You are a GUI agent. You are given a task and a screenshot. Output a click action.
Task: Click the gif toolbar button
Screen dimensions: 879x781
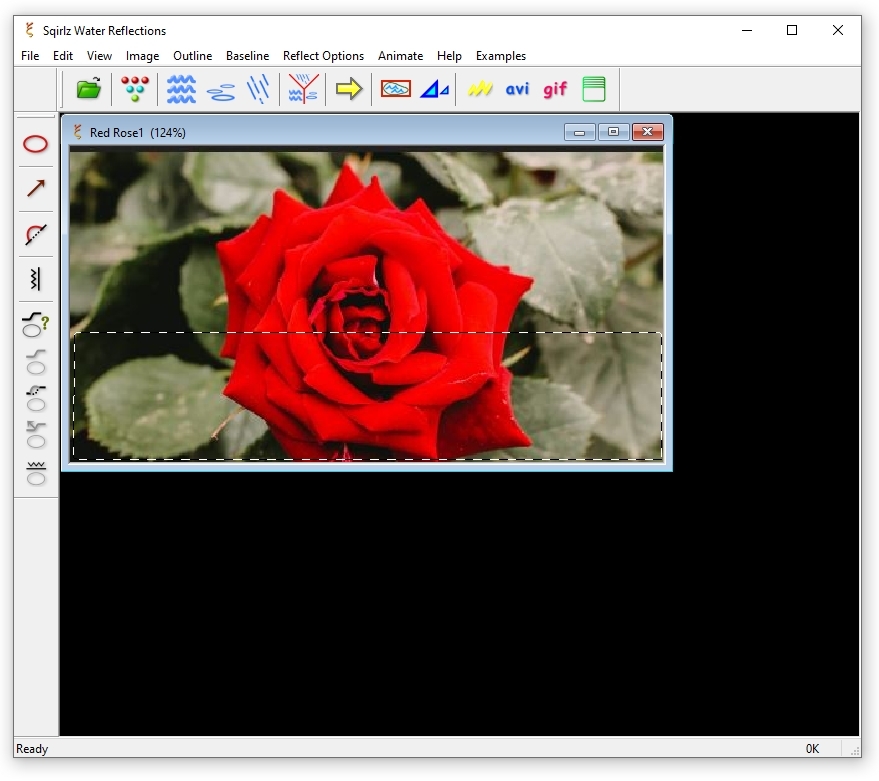(555, 89)
